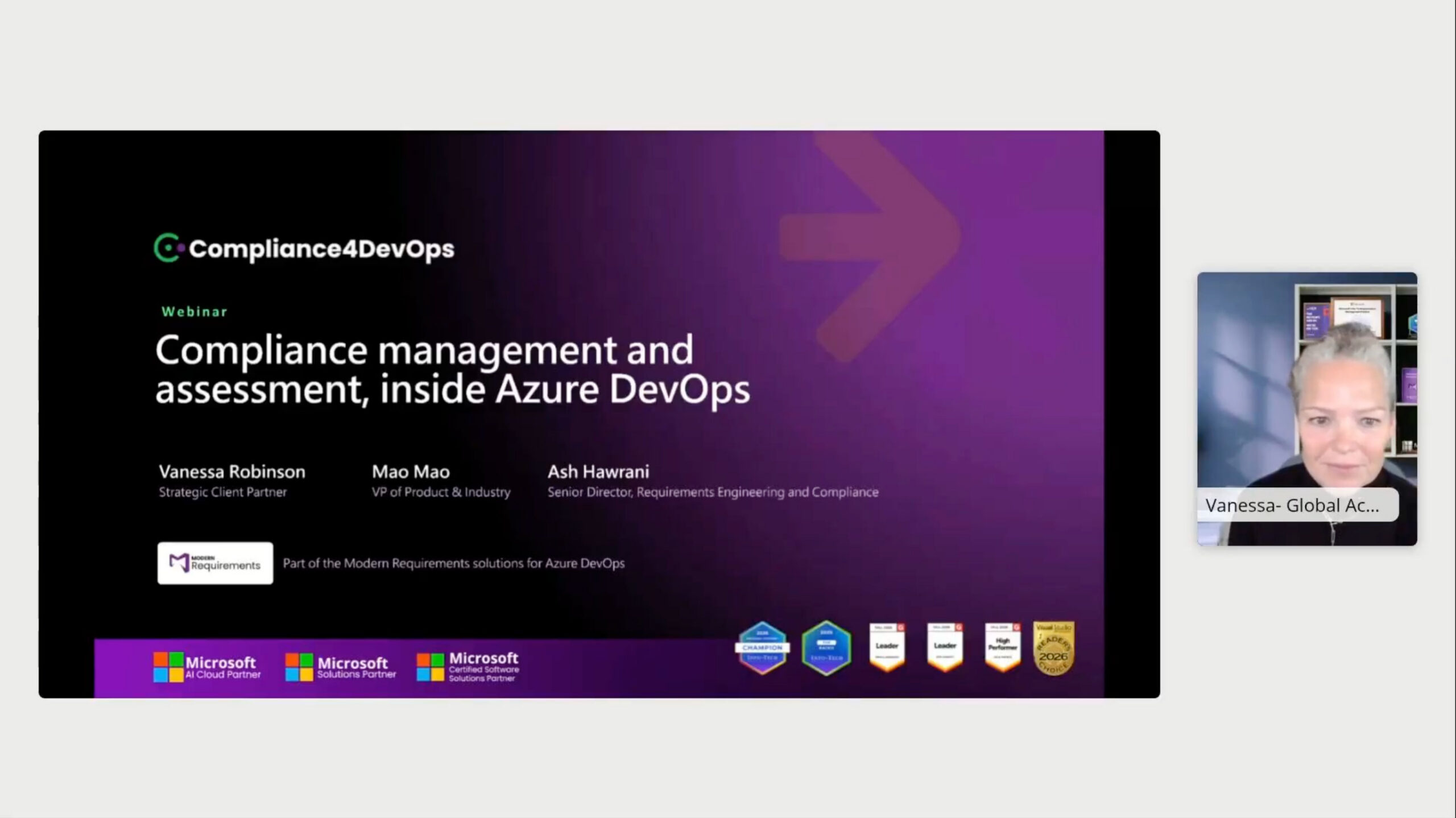Click the shared presentation slide

coord(599,414)
